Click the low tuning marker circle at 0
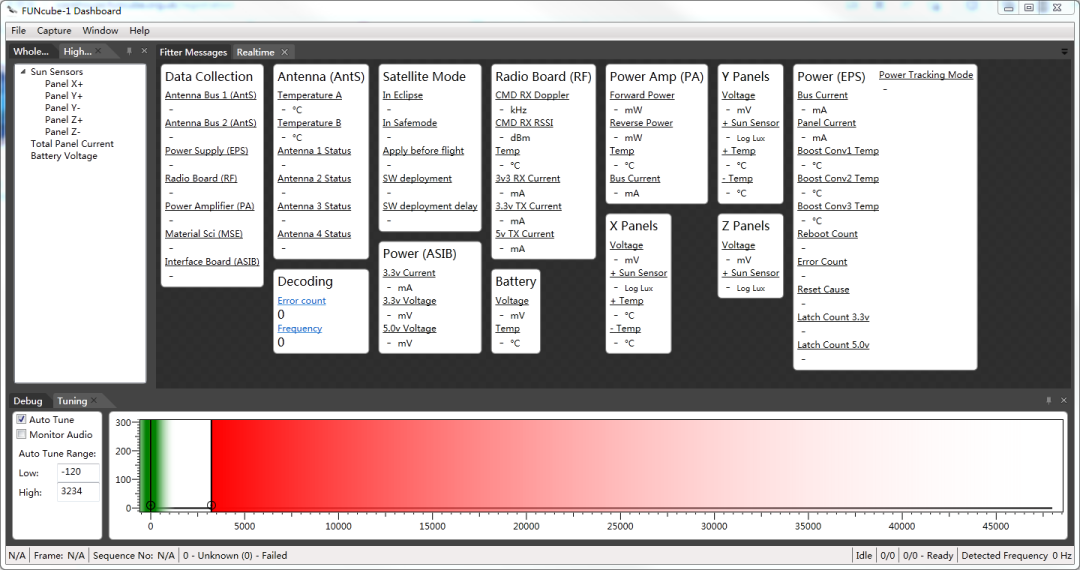The height and width of the screenshot is (570, 1080). pos(150,505)
